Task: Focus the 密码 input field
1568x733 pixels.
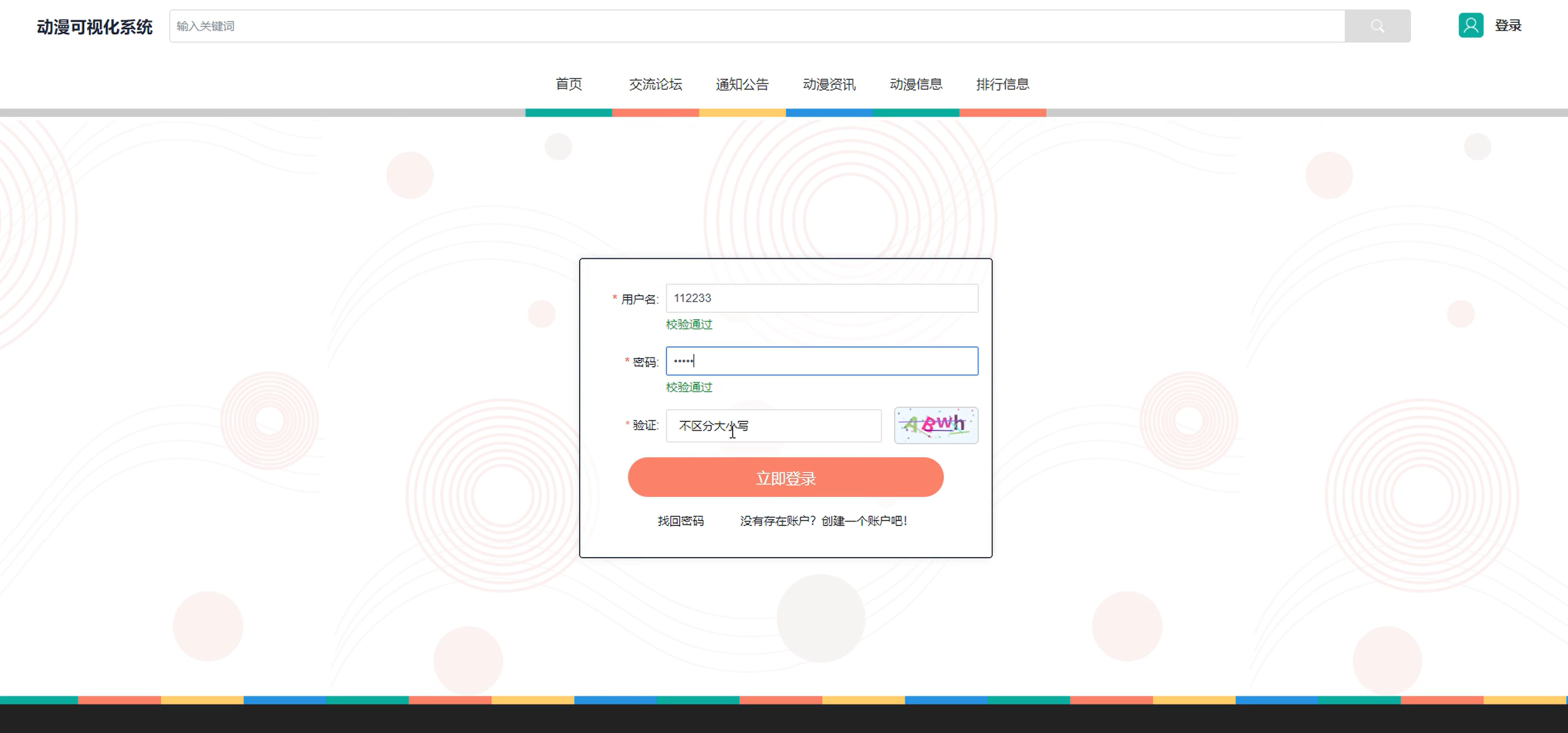Action: click(822, 361)
